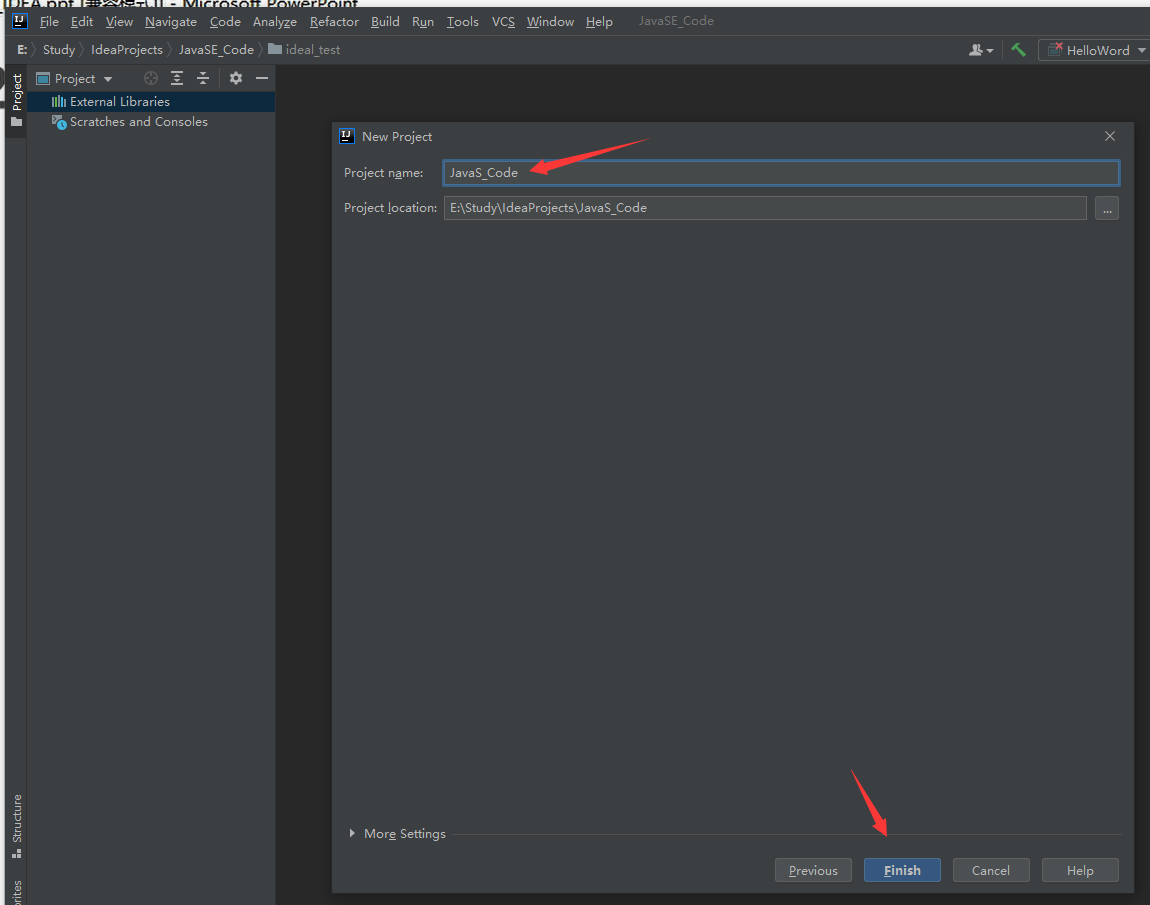Open the Project panel settings gear

235,78
